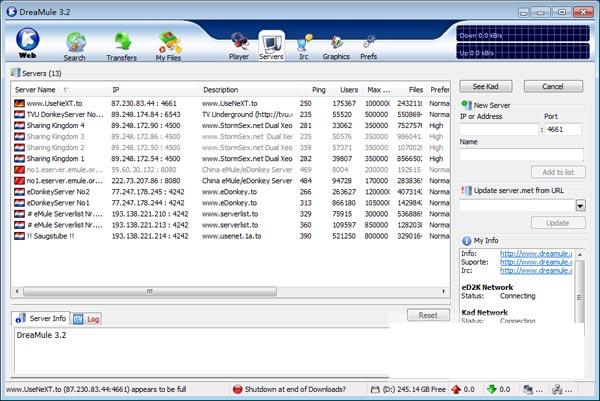Launch the Player toolbar icon
The image size is (600, 401).
point(239,44)
